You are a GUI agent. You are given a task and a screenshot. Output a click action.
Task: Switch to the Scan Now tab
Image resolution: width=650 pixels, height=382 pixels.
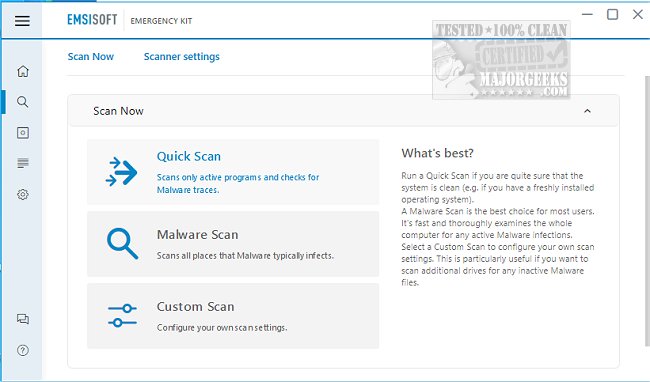91,56
